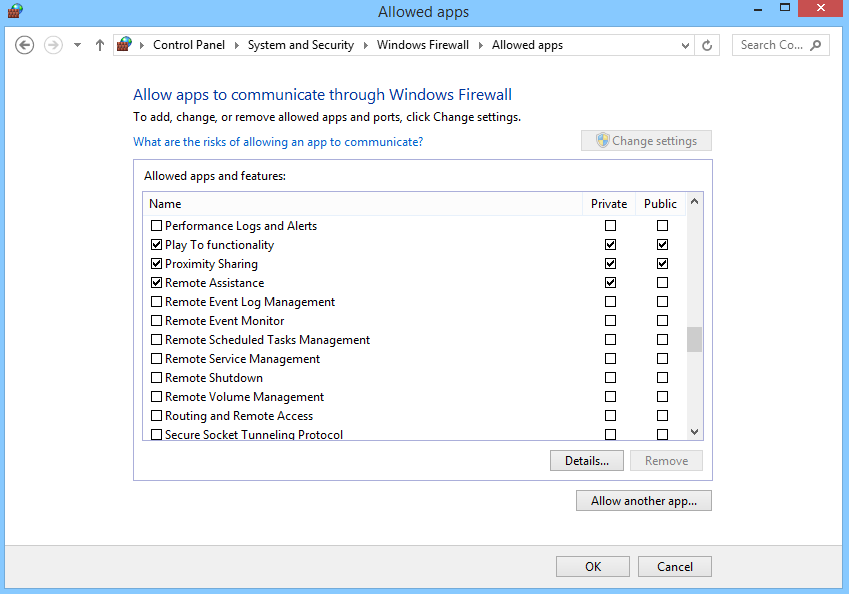Toggle Remote Assistance Public checkbox
Image resolution: width=849 pixels, height=594 pixels.
[662, 283]
